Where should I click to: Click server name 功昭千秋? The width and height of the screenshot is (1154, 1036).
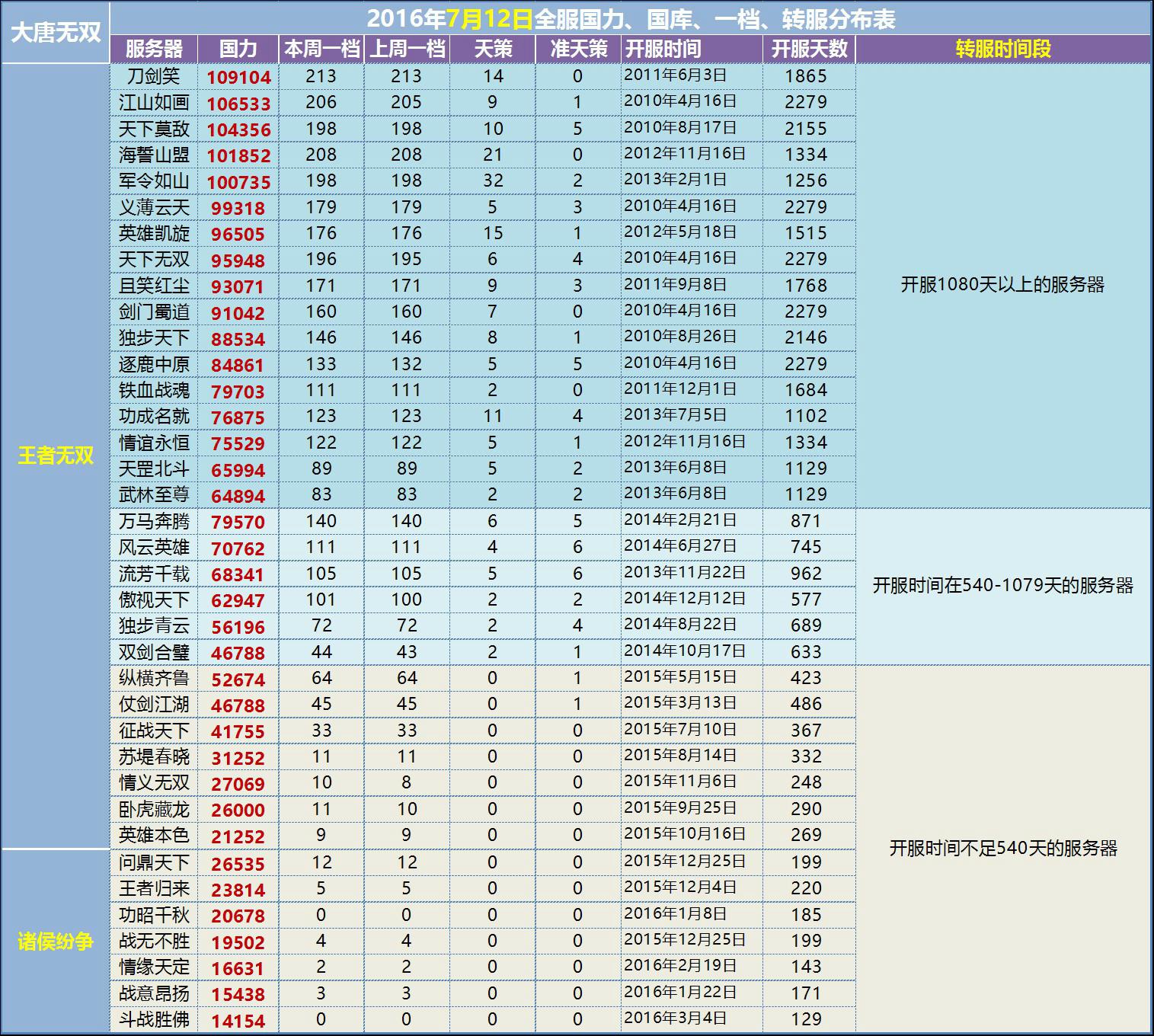coord(154,915)
